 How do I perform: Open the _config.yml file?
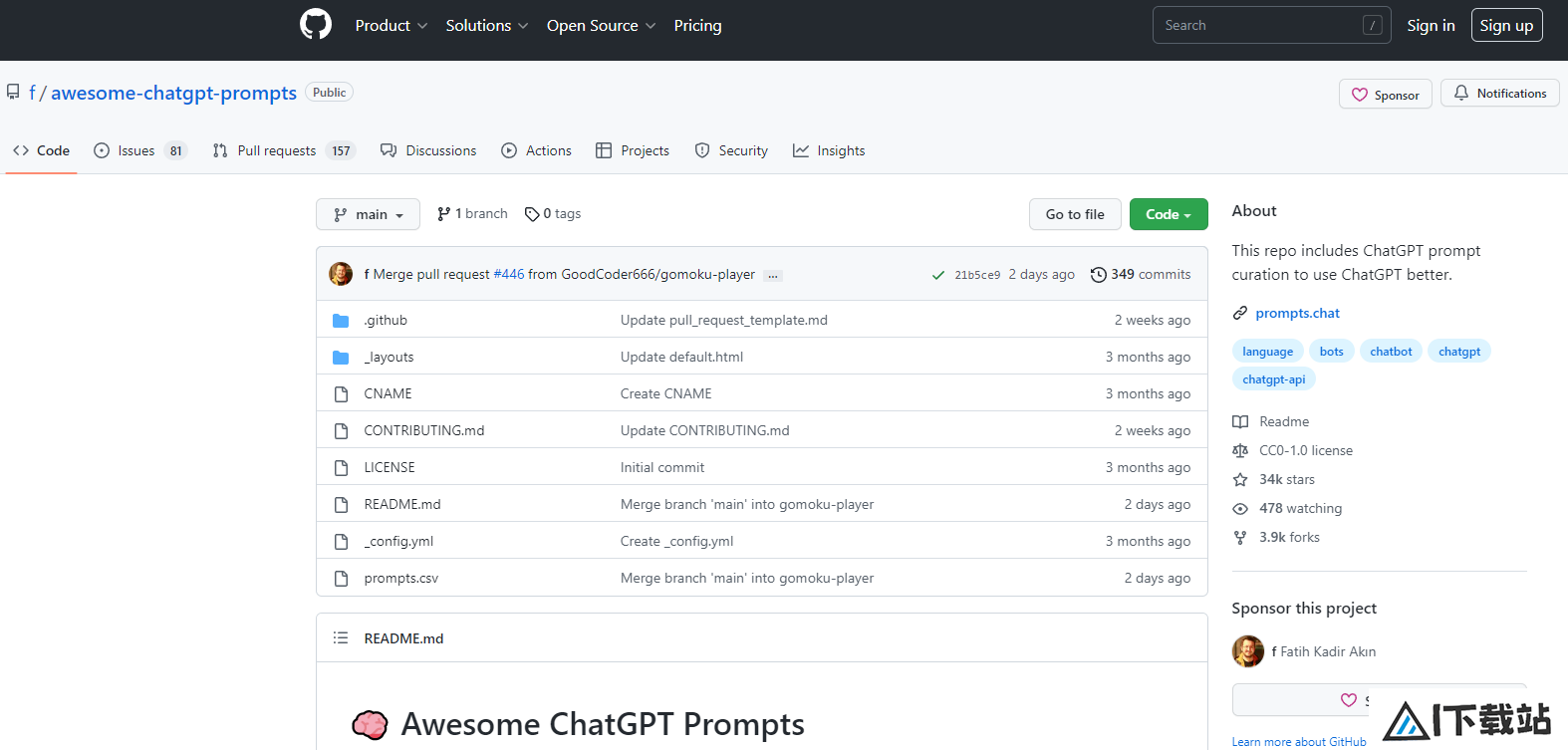(x=398, y=542)
